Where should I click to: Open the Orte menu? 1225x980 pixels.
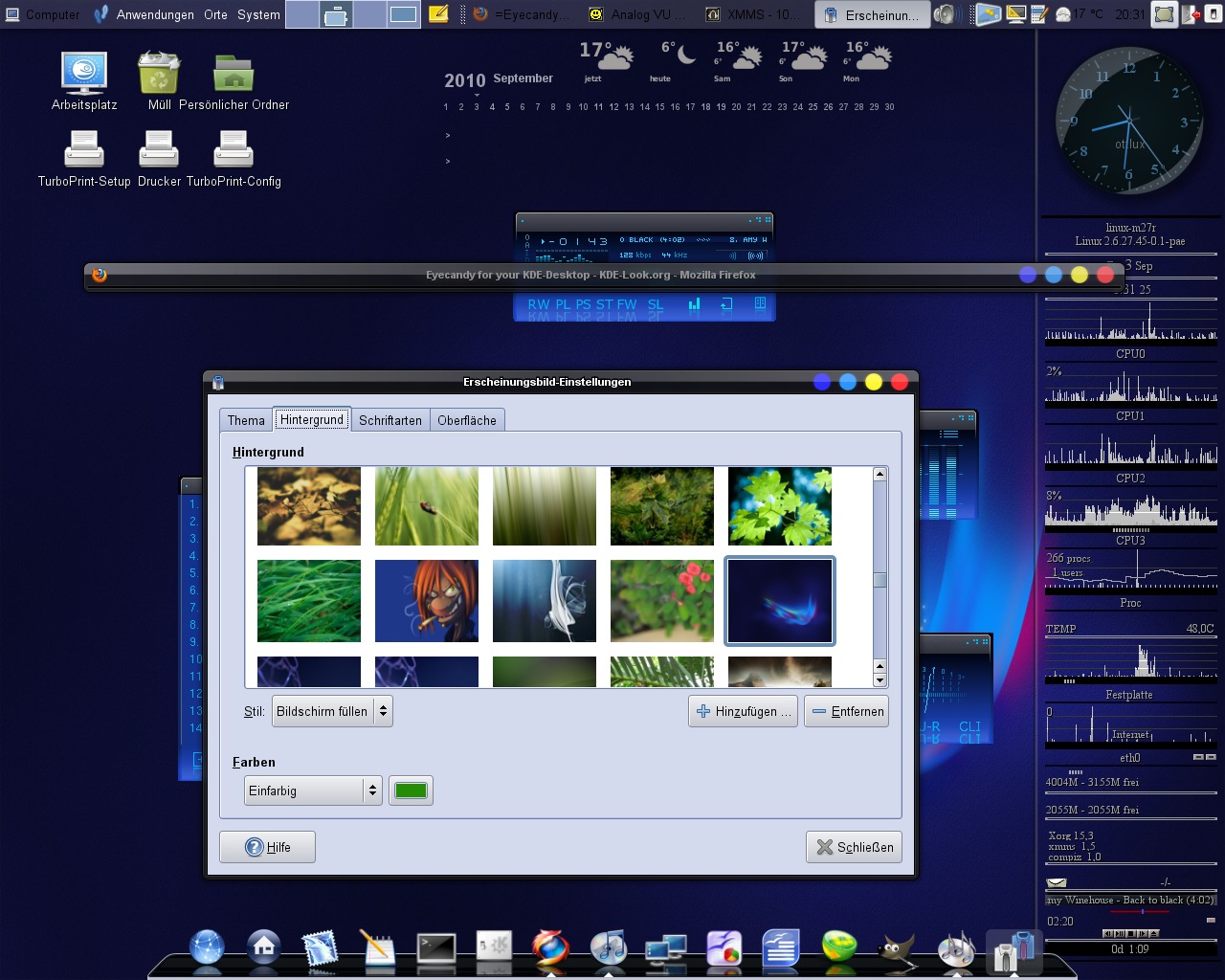pos(216,14)
